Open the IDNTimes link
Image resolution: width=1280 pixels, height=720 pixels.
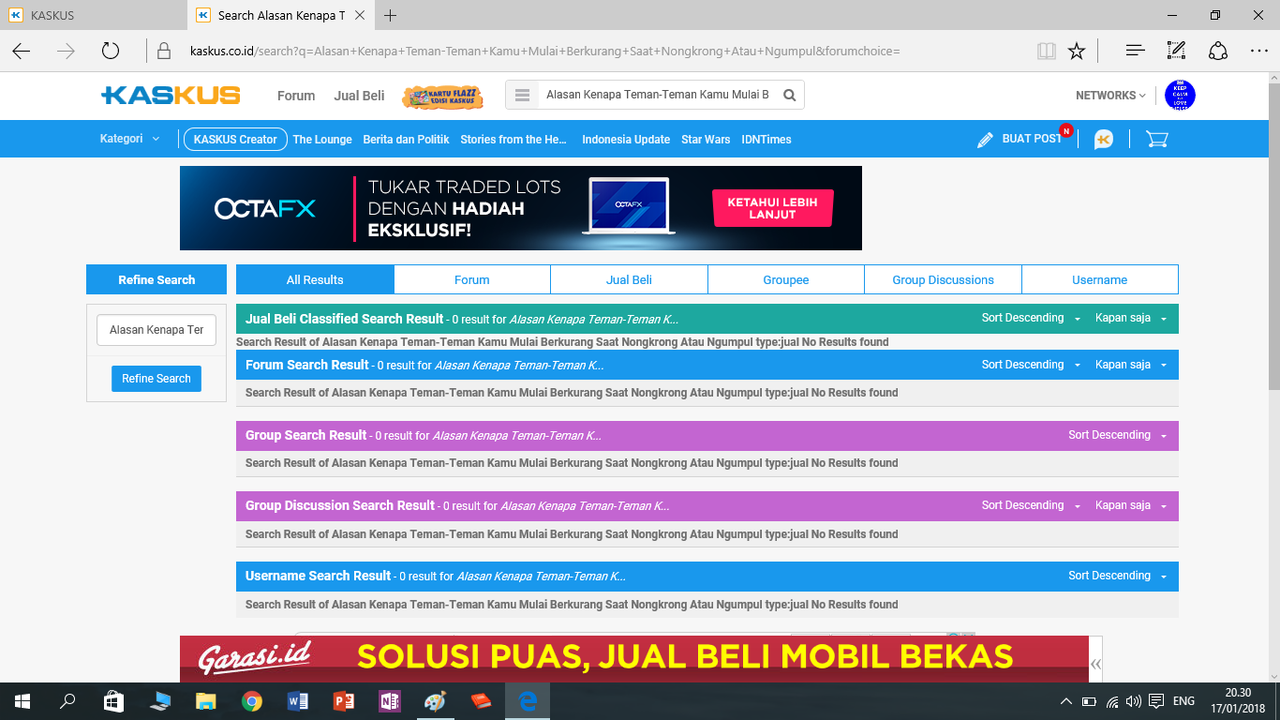[x=766, y=139]
